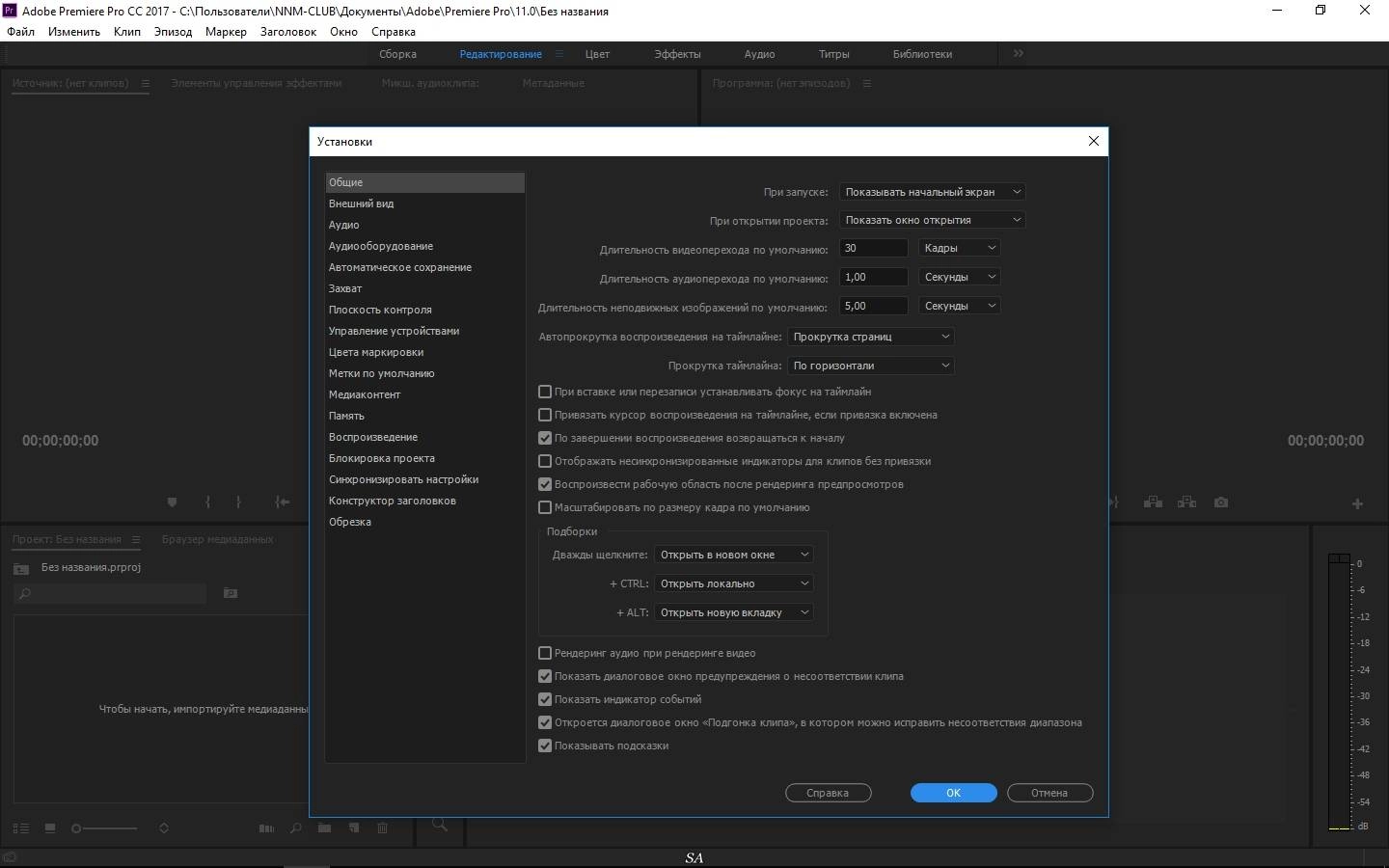The height and width of the screenshot is (868, 1389).
Task: Toggle Привязать курсор воспроизведения checkbox
Action: pos(545,415)
